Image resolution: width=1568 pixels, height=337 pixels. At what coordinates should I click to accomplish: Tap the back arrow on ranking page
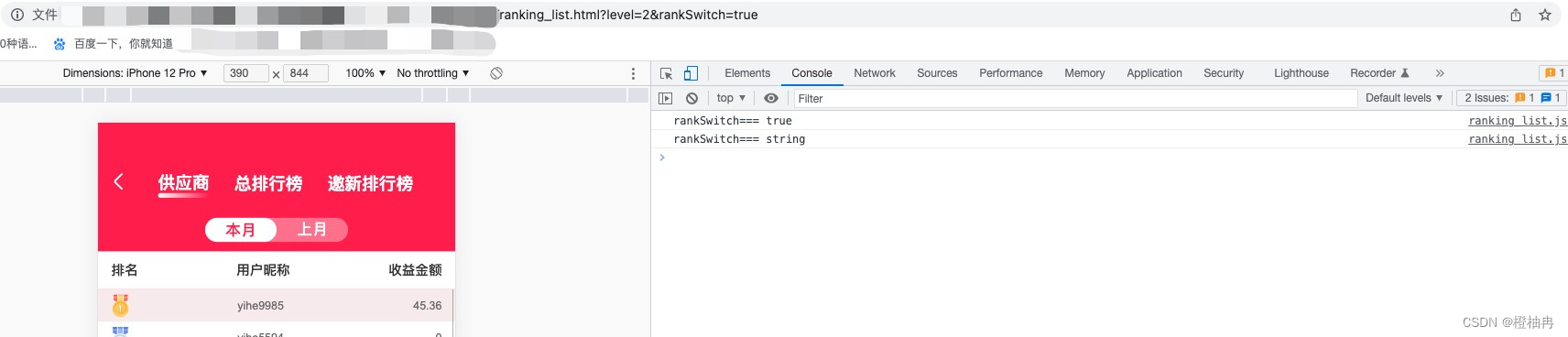[x=118, y=181]
